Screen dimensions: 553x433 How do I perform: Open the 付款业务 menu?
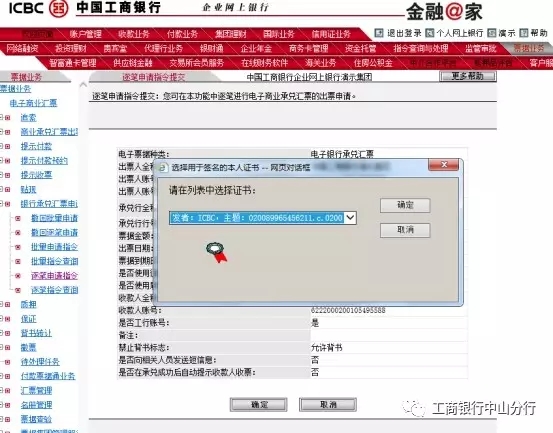(x=182, y=34)
